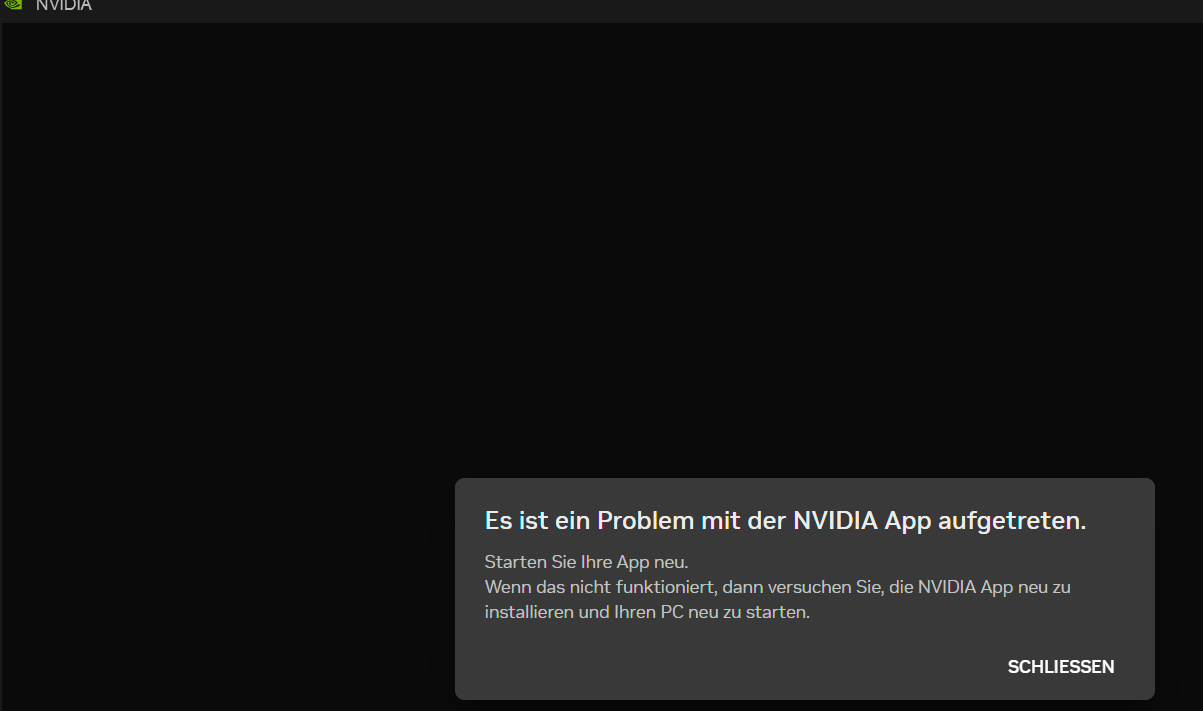Select the heading 'Es ist ein Problem mit der NVIDIA App aufgetreten.'
Viewport: 1203px width, 711px height.
tap(785, 520)
